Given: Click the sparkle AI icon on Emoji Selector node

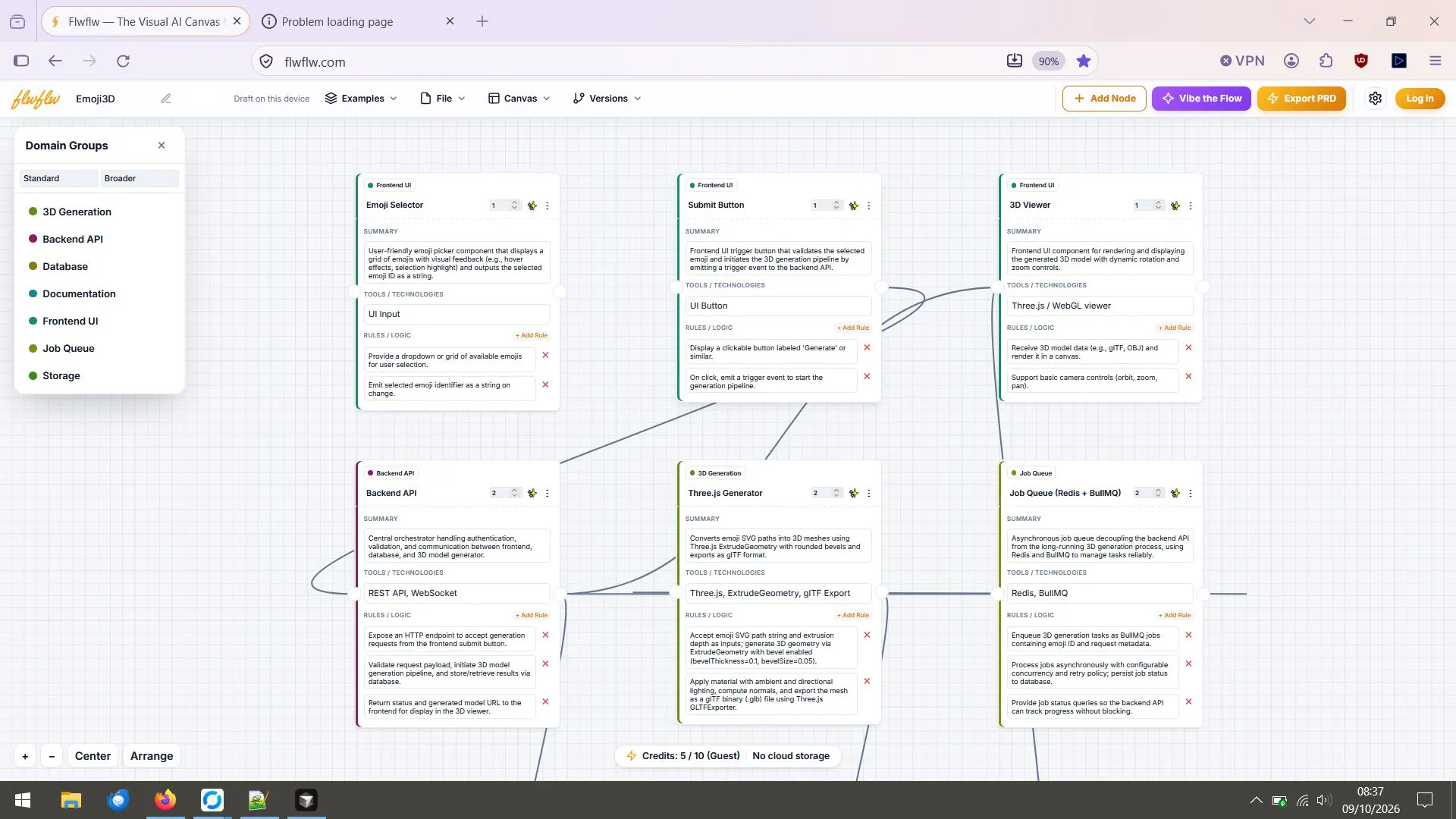Looking at the screenshot, I should coord(532,206).
